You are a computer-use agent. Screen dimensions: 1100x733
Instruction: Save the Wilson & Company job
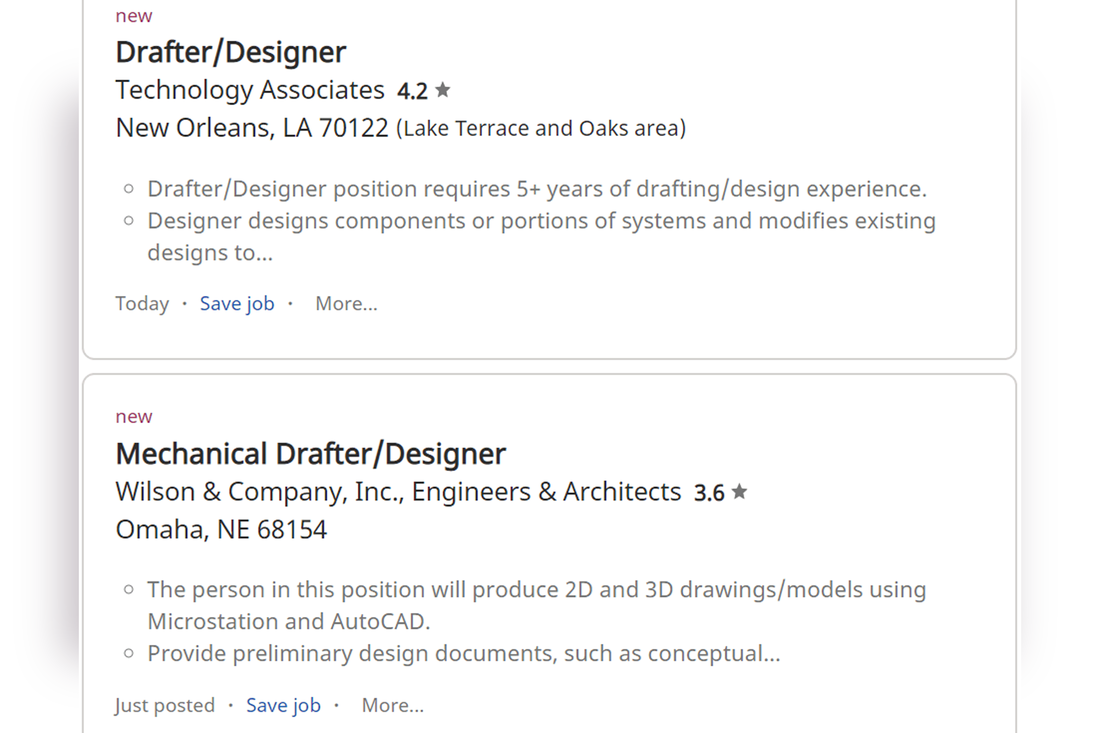tap(283, 706)
